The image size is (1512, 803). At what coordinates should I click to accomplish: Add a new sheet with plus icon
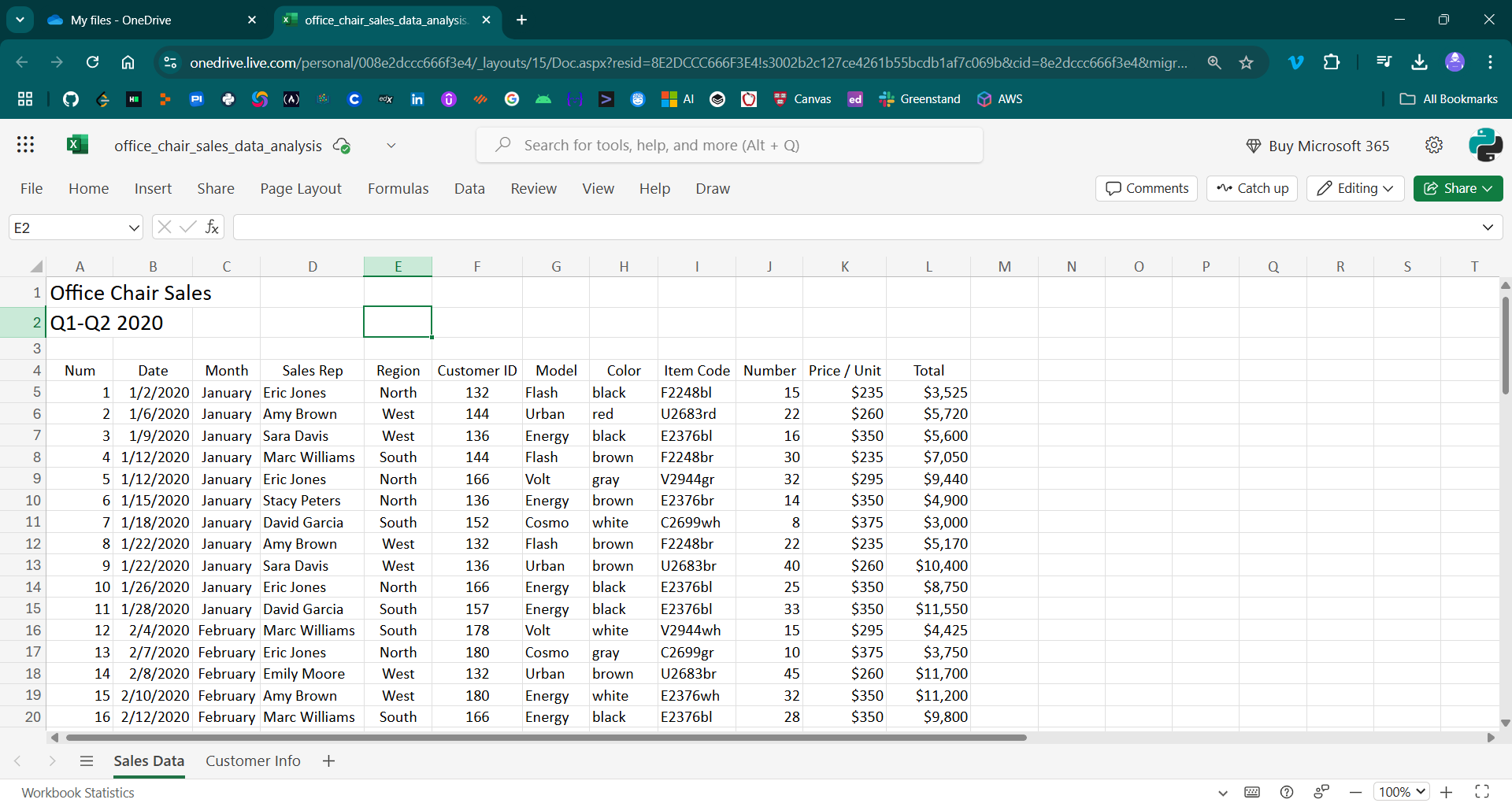tap(328, 761)
